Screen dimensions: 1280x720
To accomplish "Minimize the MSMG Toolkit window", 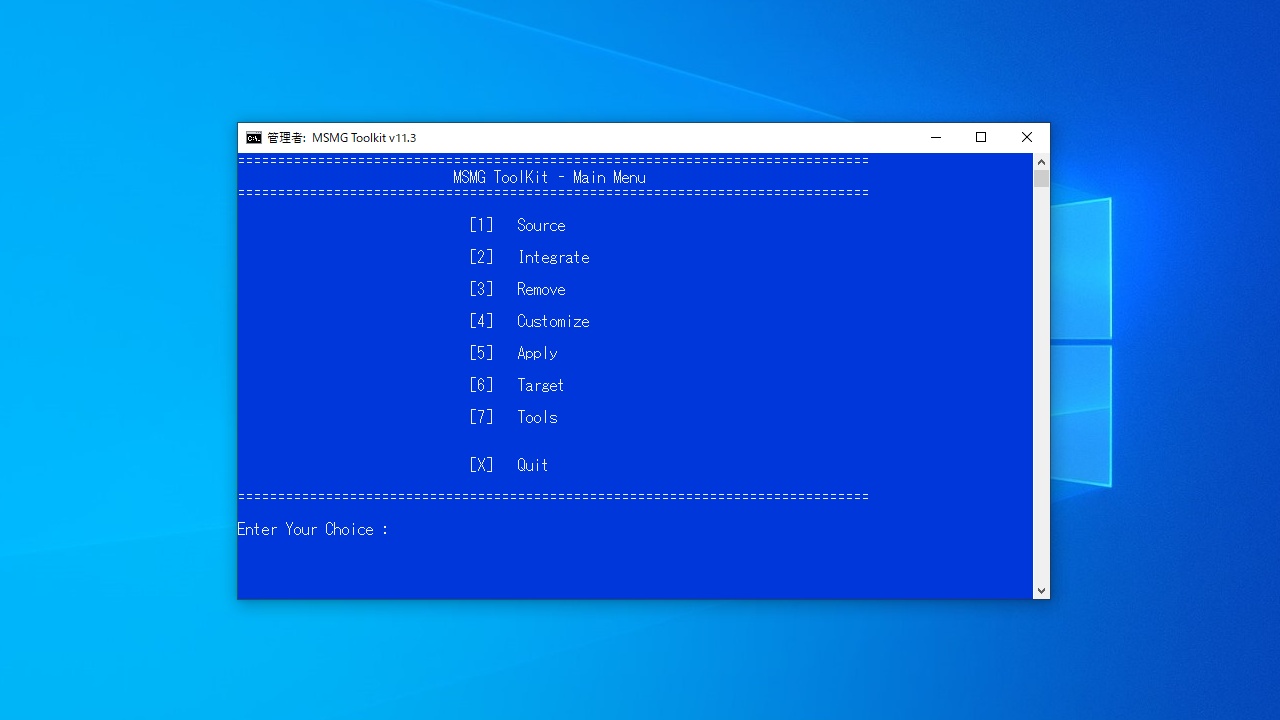I will point(936,138).
